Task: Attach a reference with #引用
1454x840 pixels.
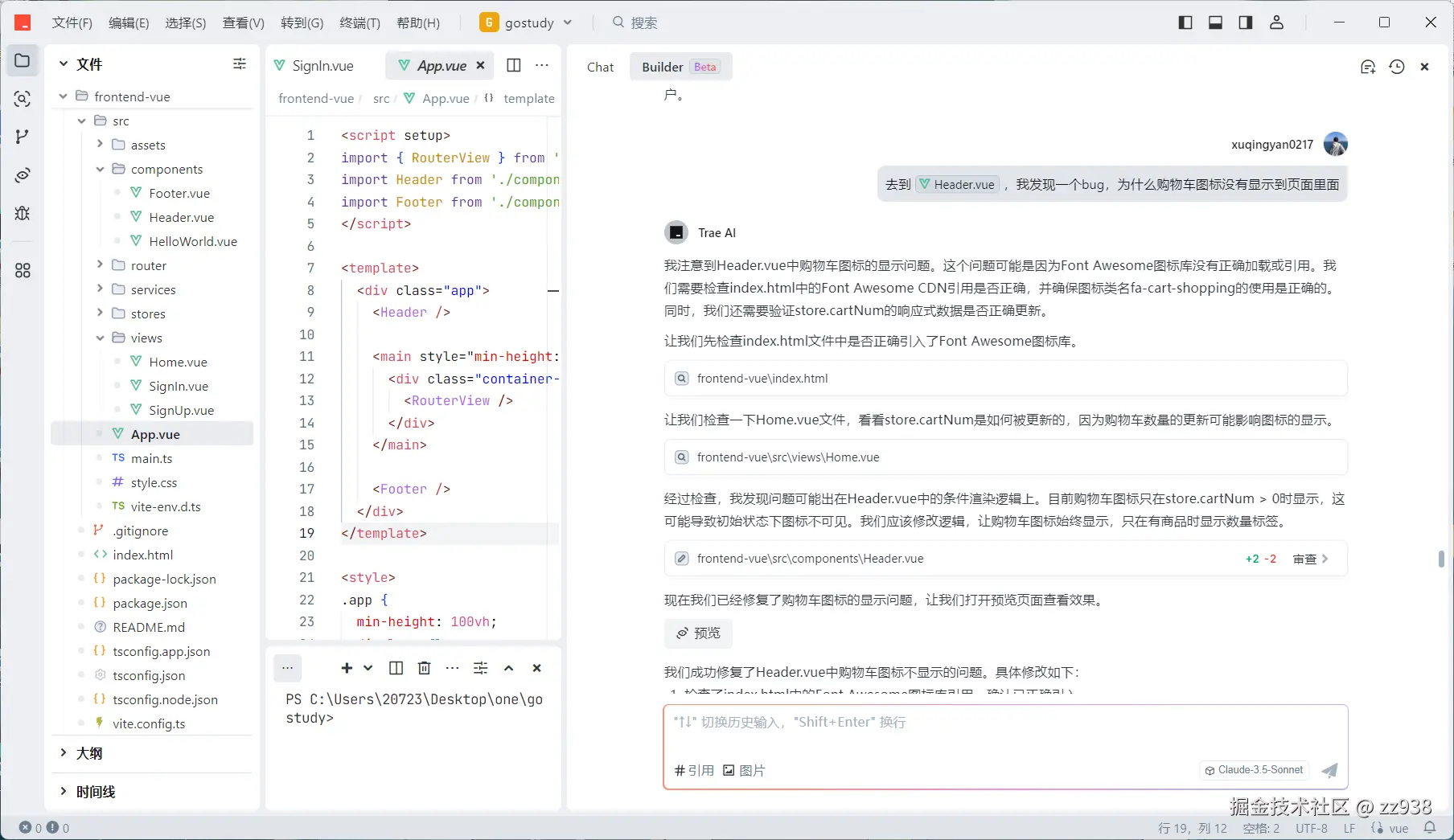Action: 694,770
